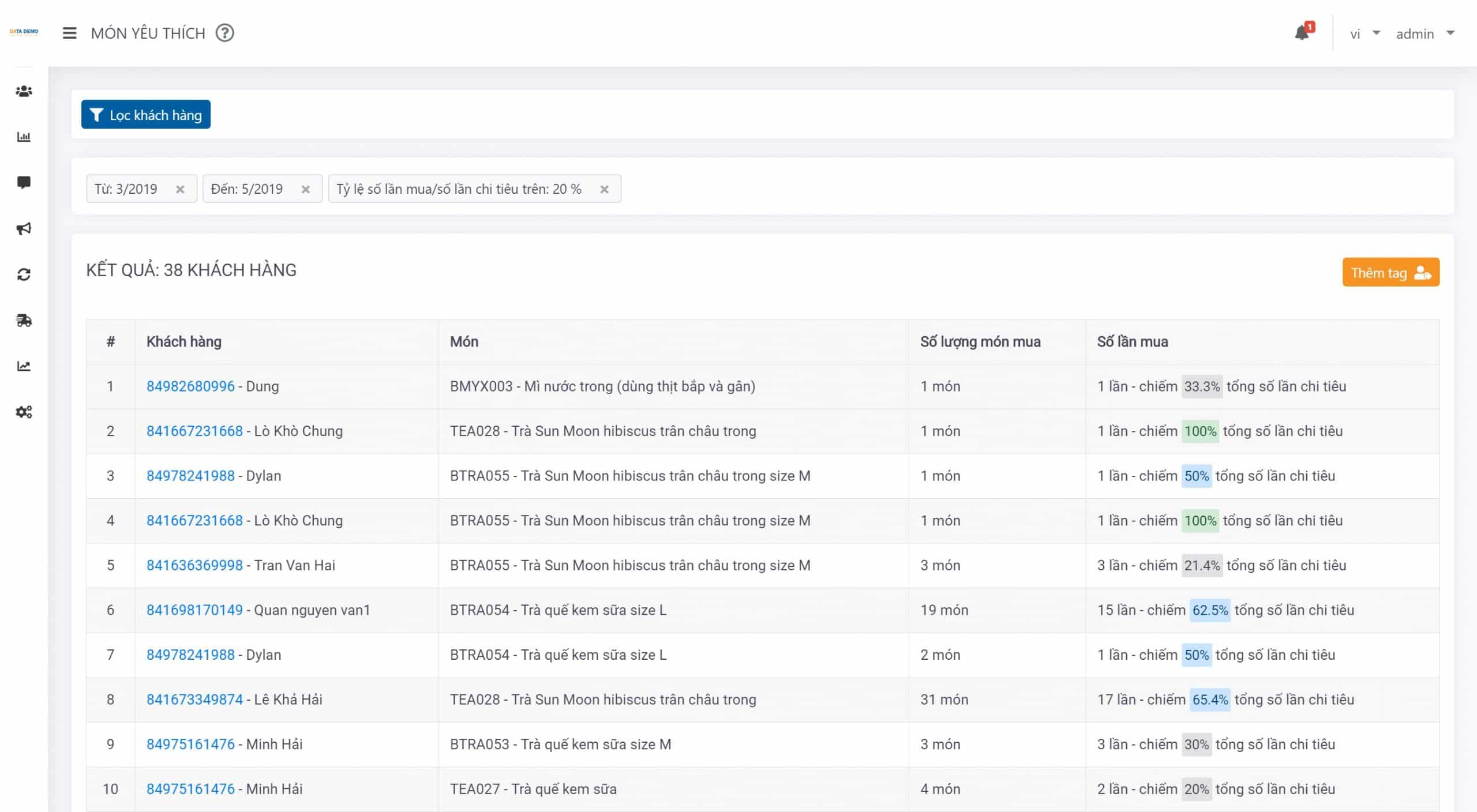The width and height of the screenshot is (1477, 812).
Task: Click the 65.4% percentage badge
Action: pos(1210,700)
